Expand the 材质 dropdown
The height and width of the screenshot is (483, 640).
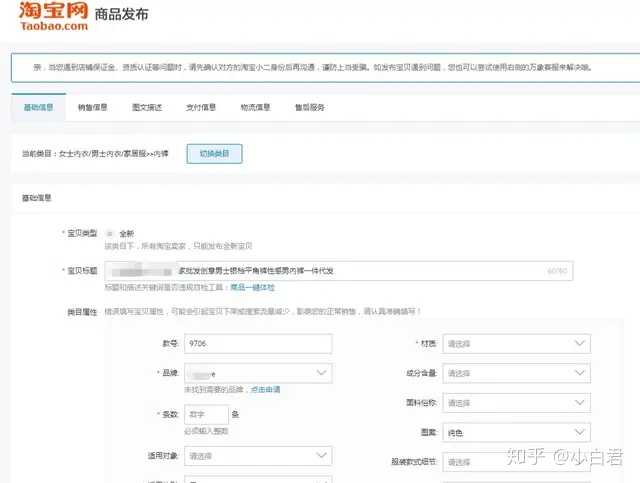(516, 344)
